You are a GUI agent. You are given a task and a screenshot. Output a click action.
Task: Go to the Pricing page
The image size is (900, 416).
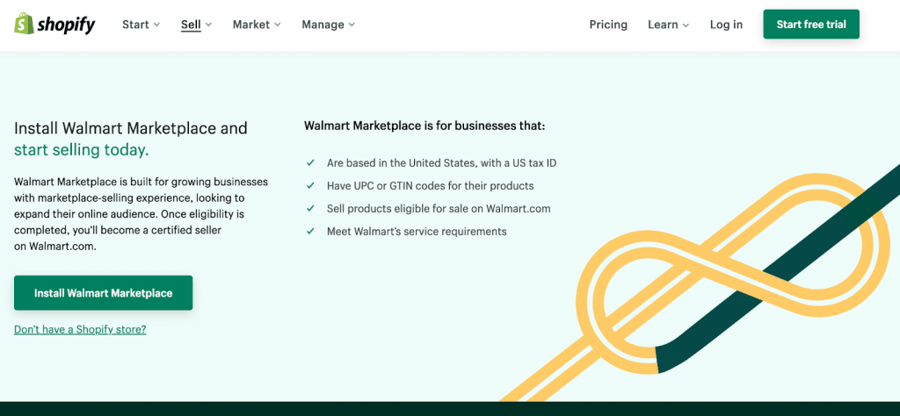(x=608, y=24)
